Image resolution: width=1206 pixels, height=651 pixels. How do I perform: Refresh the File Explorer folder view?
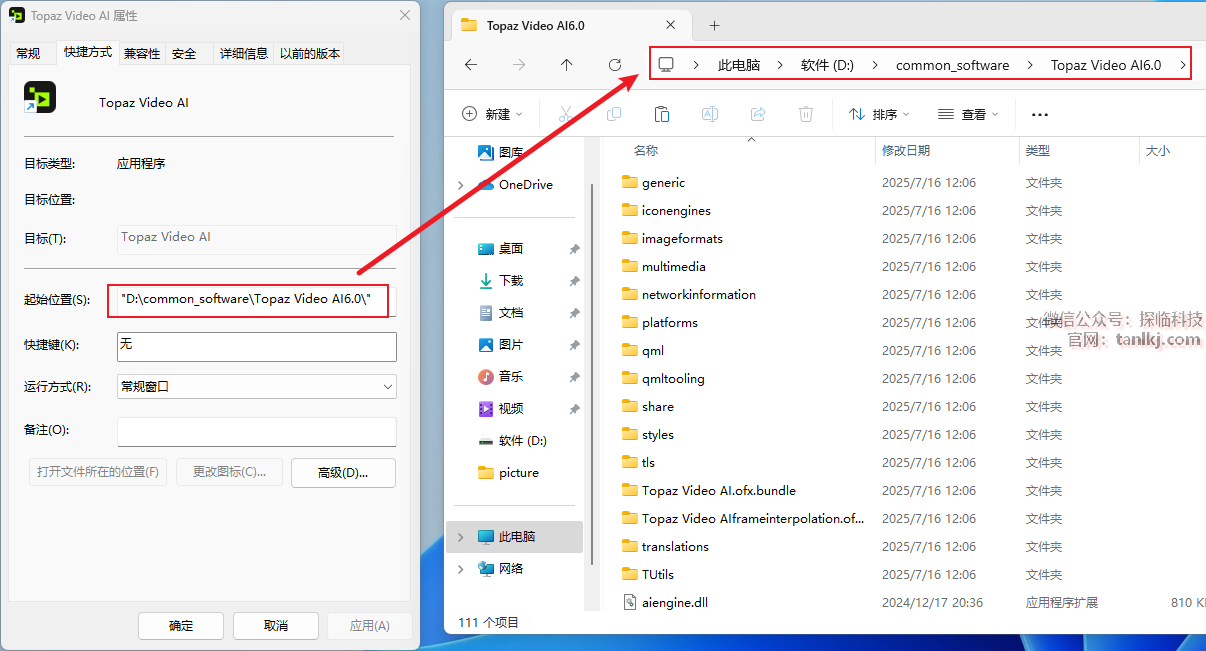615,65
